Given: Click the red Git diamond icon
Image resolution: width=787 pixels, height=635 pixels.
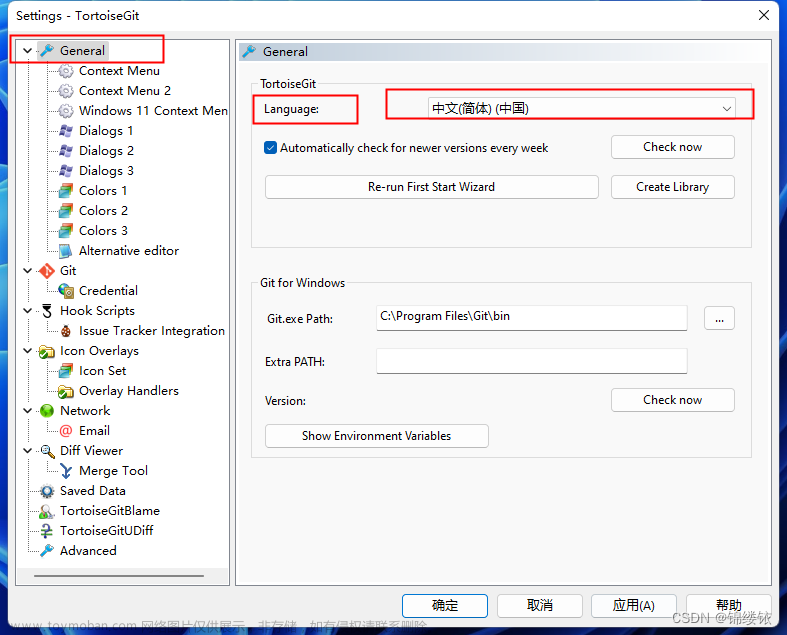Looking at the screenshot, I should coord(47,271).
